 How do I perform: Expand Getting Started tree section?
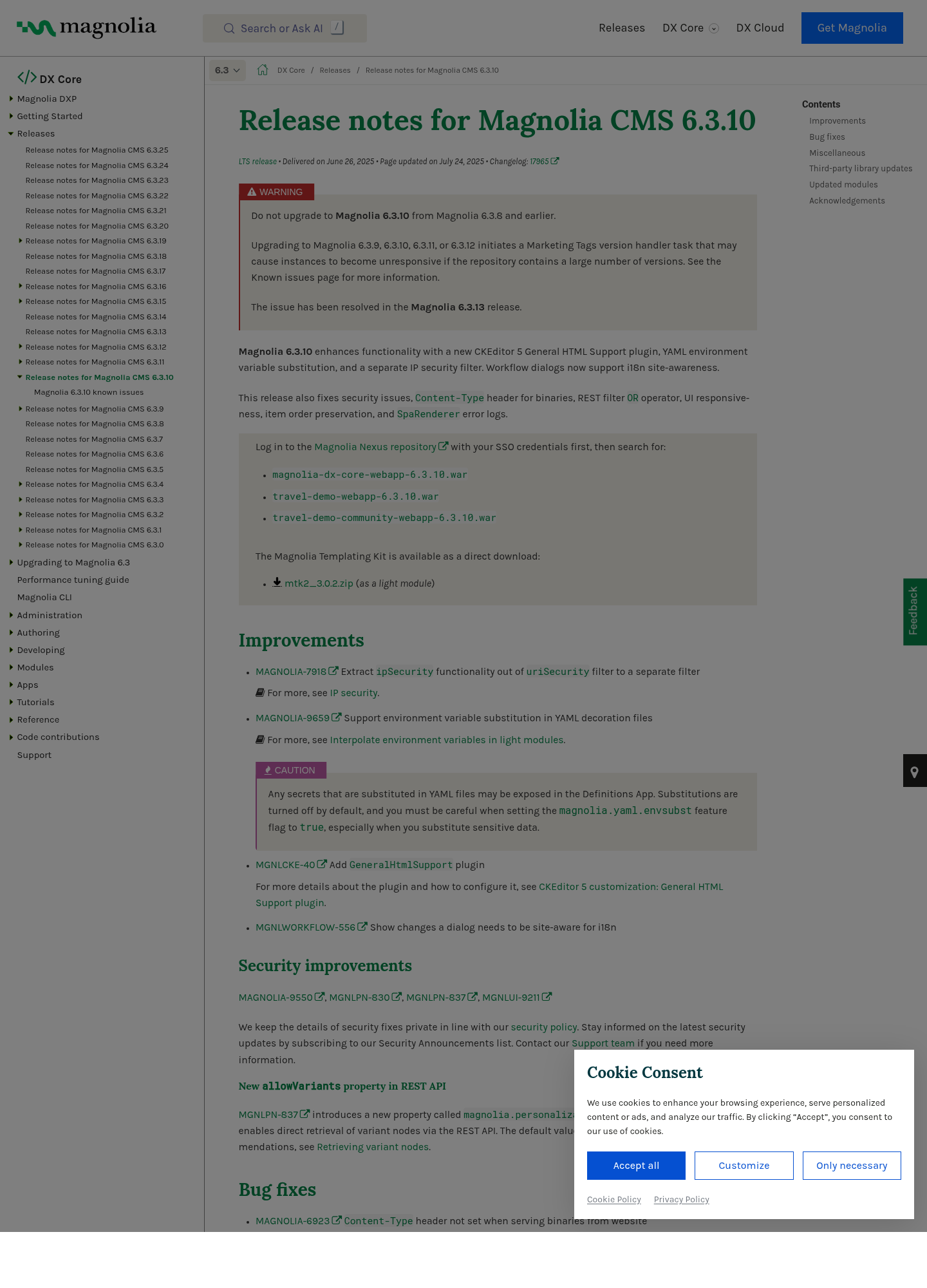click(11, 116)
